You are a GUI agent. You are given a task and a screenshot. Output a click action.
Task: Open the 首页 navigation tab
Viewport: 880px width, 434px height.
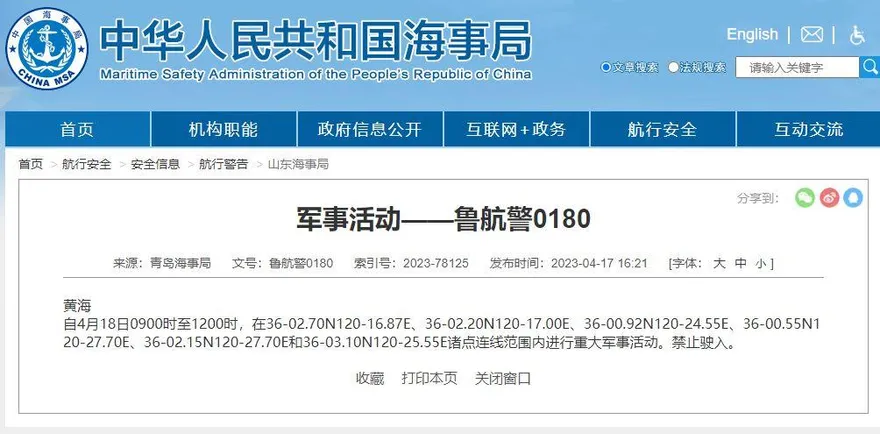pyautogui.click(x=77, y=129)
